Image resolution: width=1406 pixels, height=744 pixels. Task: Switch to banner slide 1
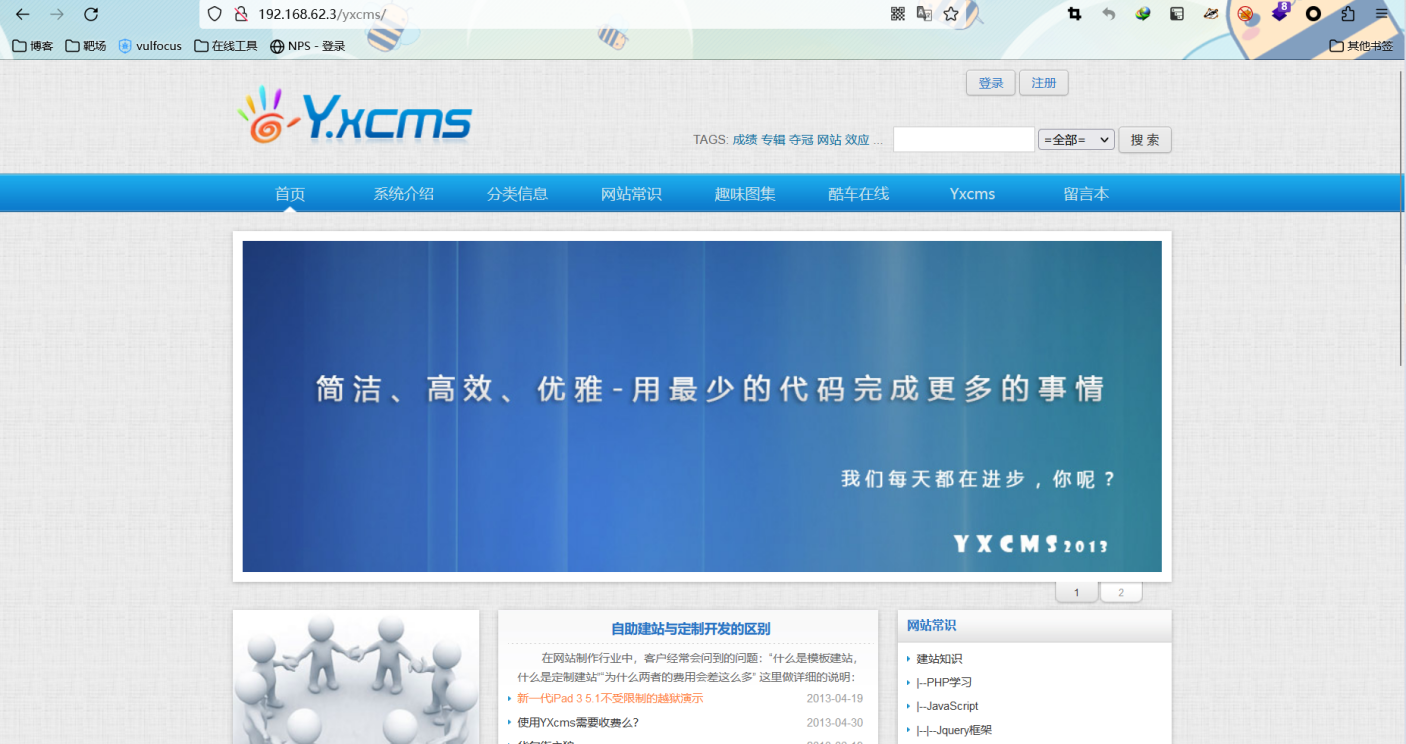click(x=1077, y=593)
